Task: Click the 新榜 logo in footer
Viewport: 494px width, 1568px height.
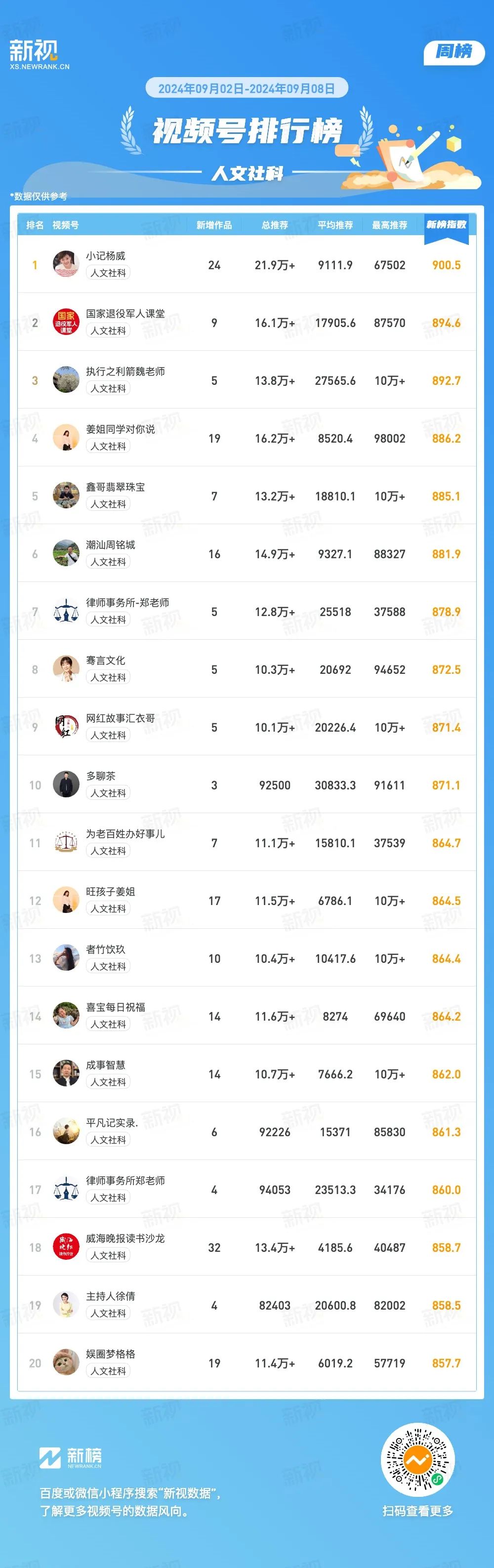Action: (71, 1457)
